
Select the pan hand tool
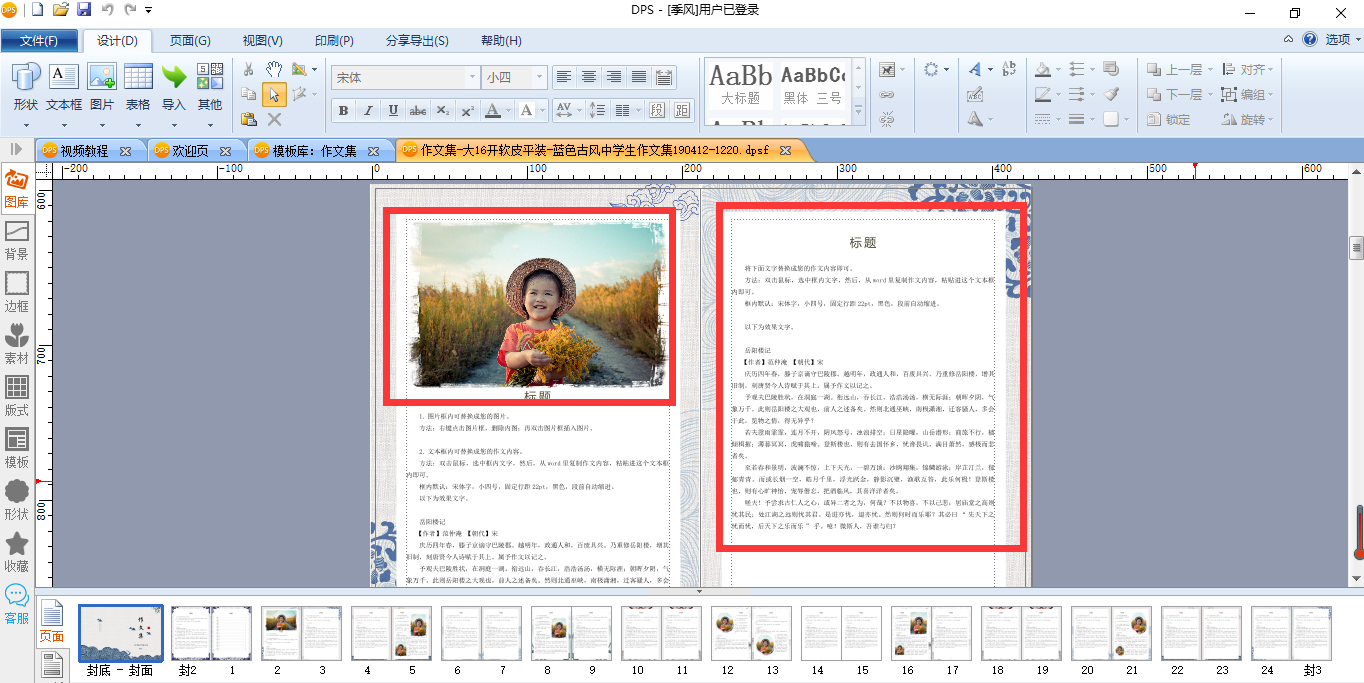tap(274, 69)
